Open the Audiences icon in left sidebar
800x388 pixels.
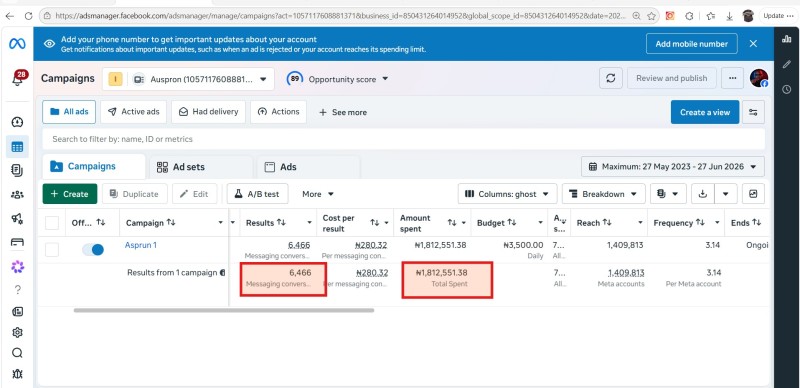pyautogui.click(x=17, y=195)
